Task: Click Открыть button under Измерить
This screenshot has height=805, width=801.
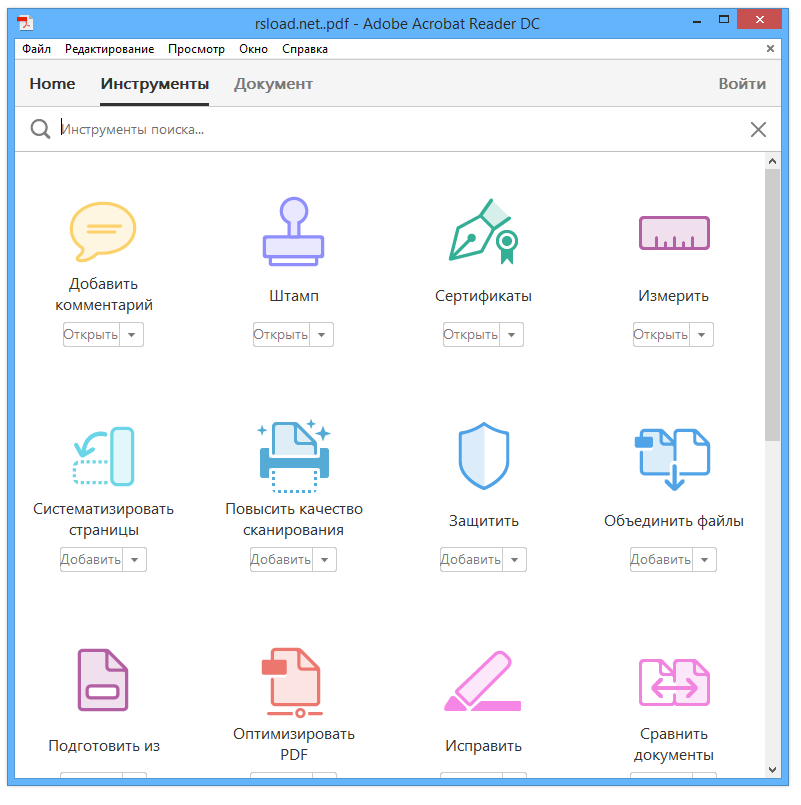Action: (x=661, y=335)
